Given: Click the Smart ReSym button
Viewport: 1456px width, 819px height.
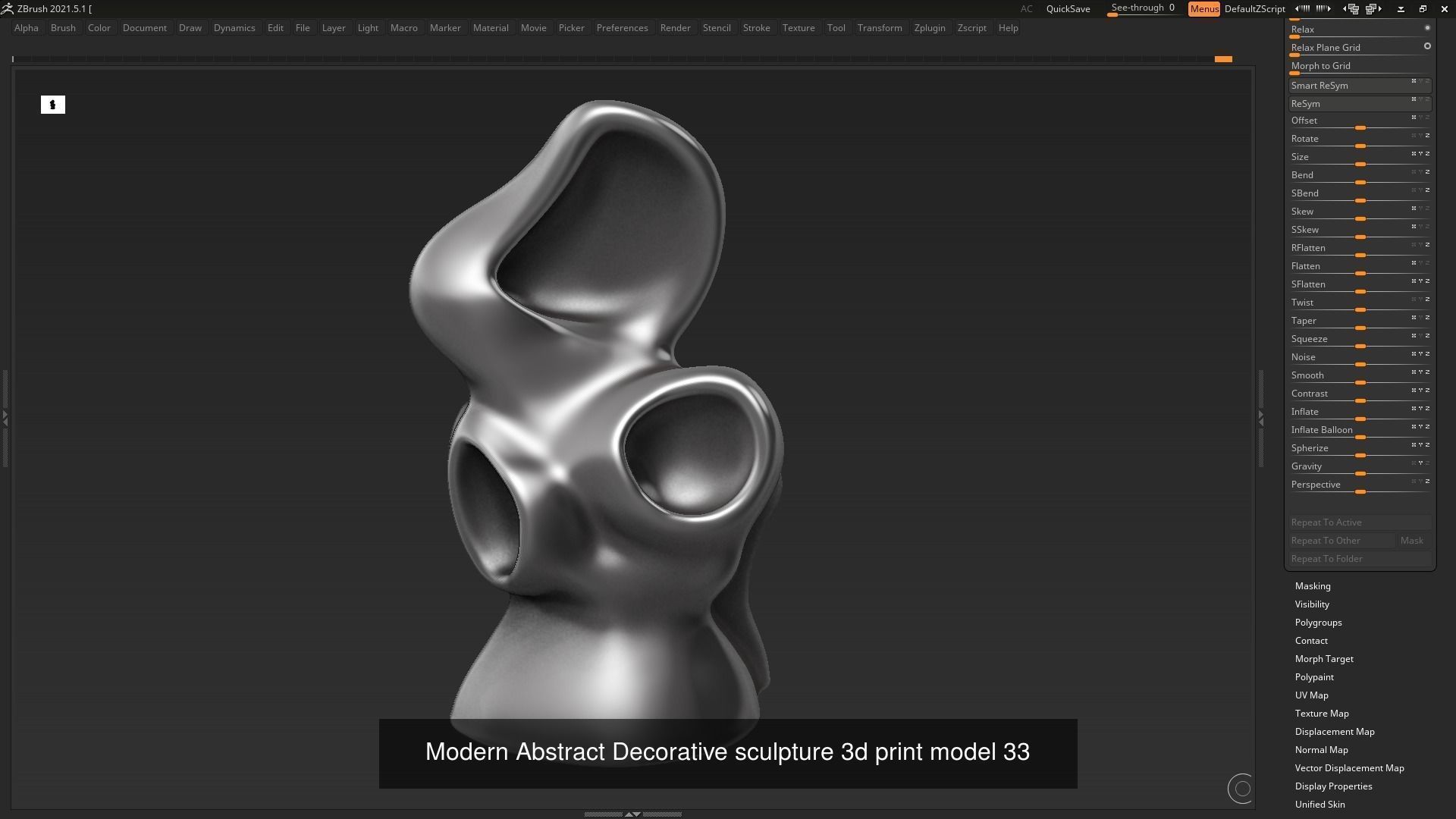Looking at the screenshot, I should [x=1360, y=86].
